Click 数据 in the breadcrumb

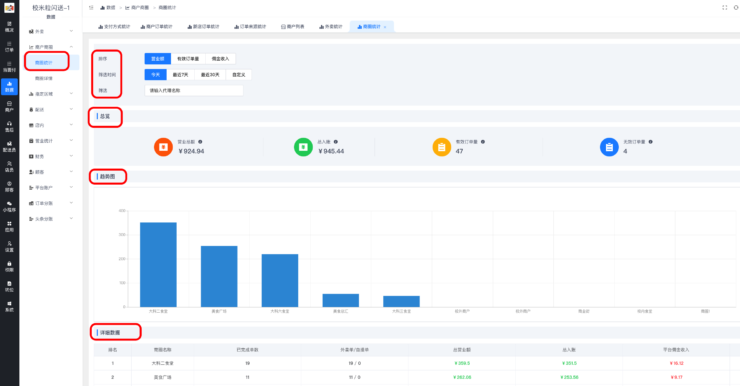tap(108, 8)
